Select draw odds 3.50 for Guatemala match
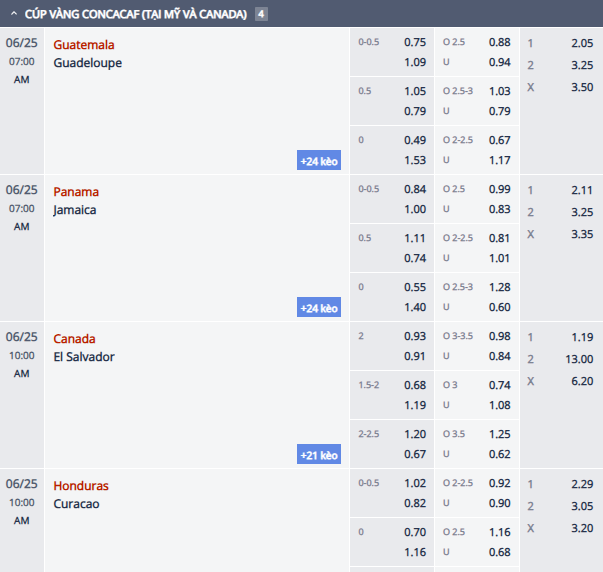Screen dimensions: 603x572 click(581, 87)
